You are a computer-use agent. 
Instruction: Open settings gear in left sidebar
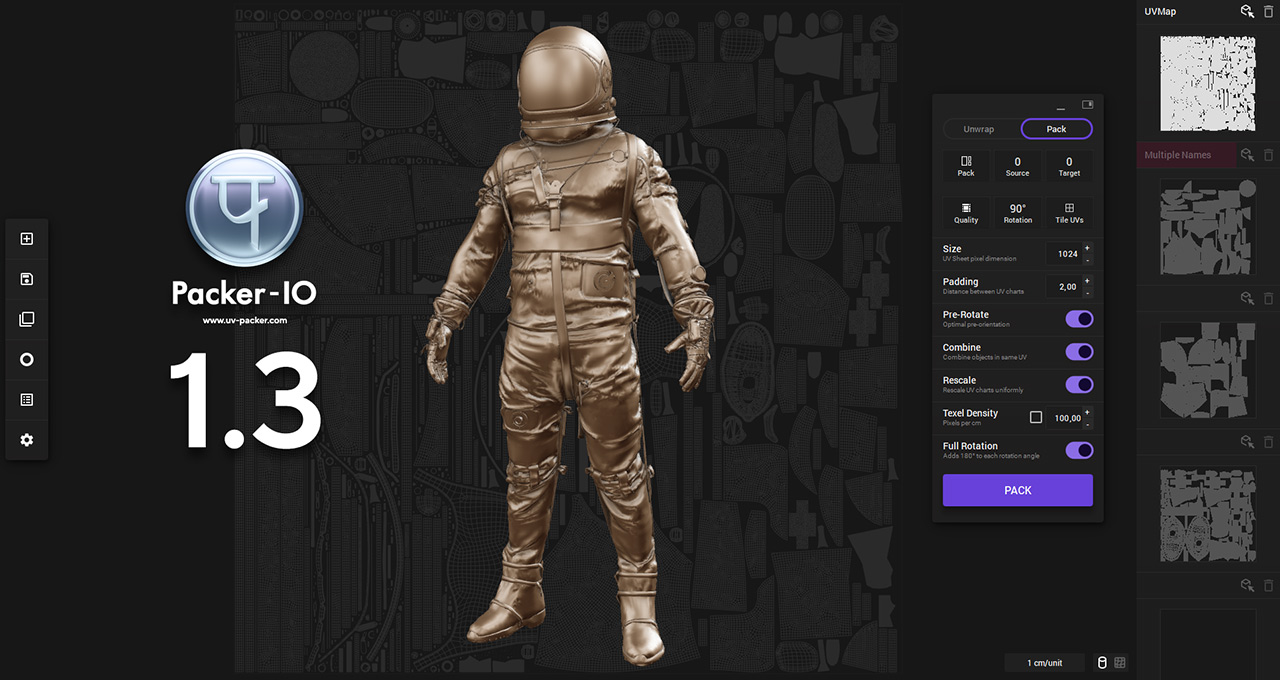pos(27,440)
